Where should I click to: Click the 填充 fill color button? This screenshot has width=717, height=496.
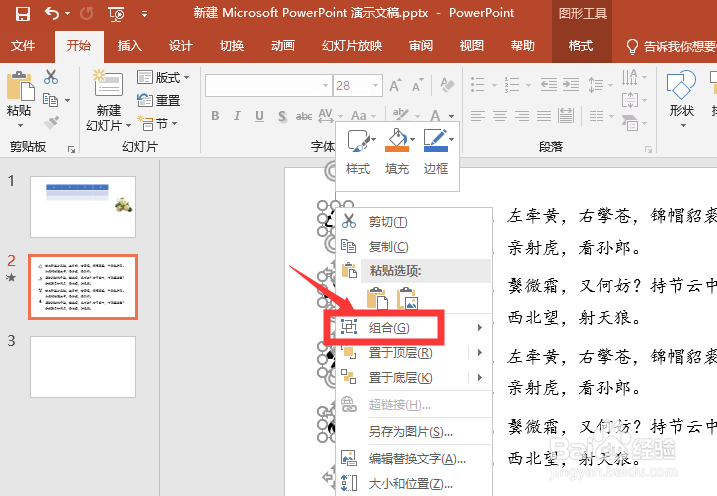pos(396,153)
